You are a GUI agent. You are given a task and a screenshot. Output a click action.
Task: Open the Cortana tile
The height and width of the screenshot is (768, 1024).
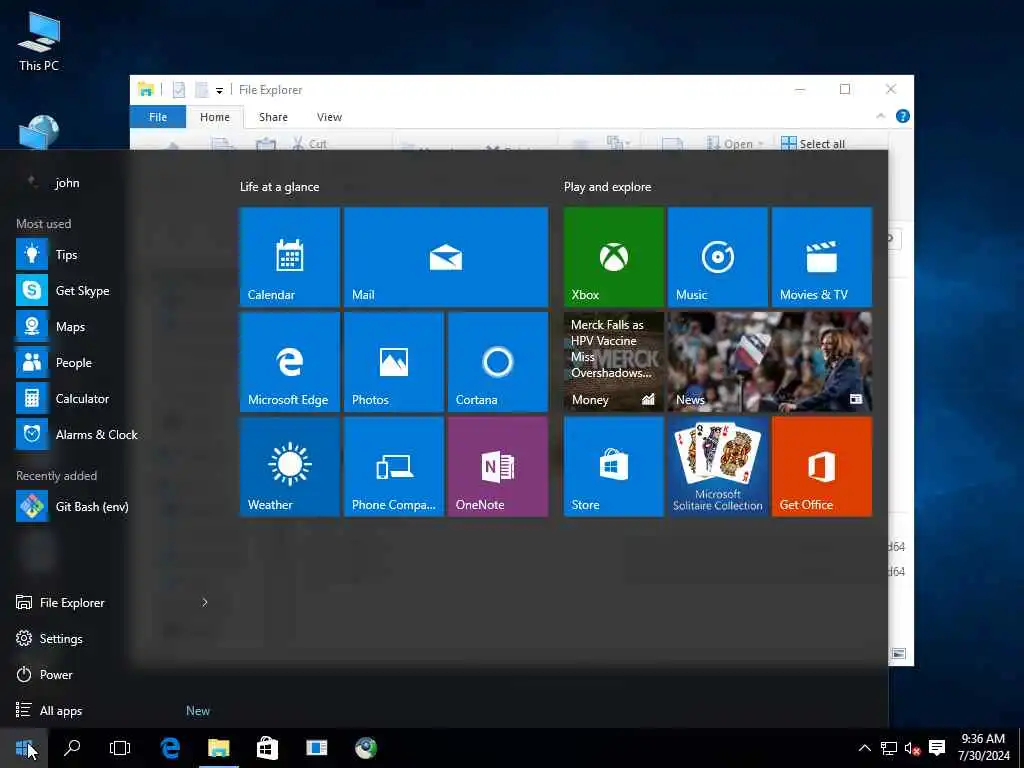[x=498, y=362]
